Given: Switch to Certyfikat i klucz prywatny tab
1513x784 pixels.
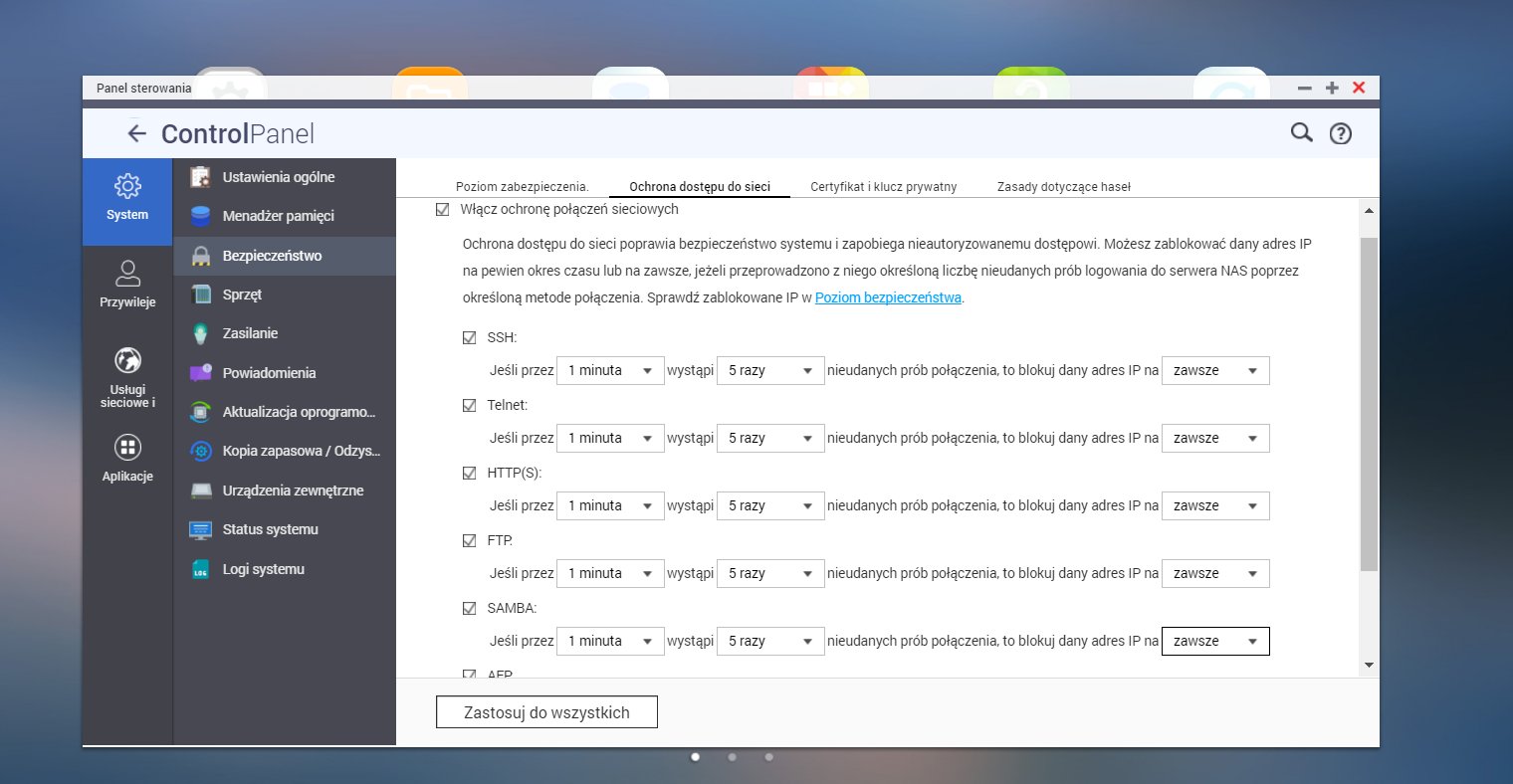Looking at the screenshot, I should pos(884,187).
